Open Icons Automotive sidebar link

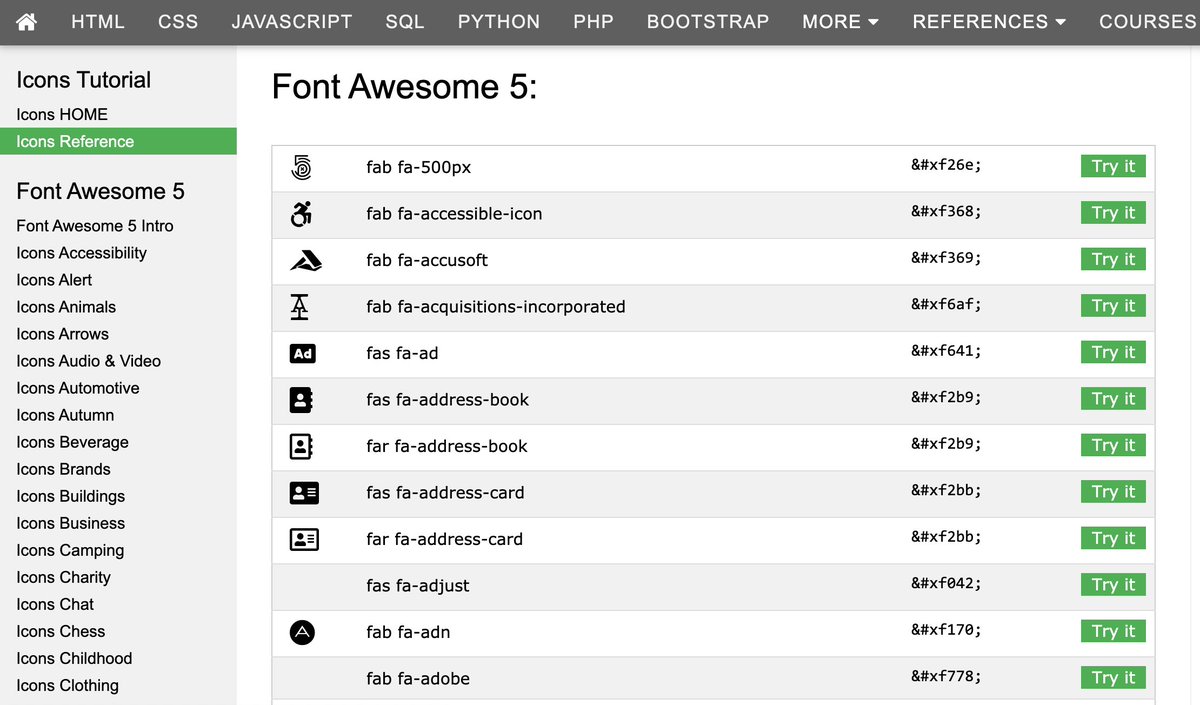click(78, 388)
